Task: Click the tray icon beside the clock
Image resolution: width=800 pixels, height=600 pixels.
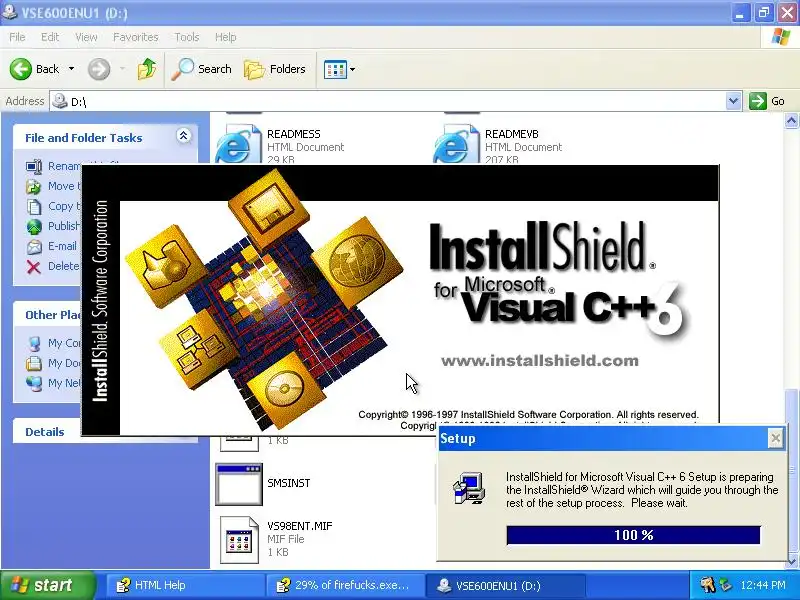Action: tap(725, 585)
